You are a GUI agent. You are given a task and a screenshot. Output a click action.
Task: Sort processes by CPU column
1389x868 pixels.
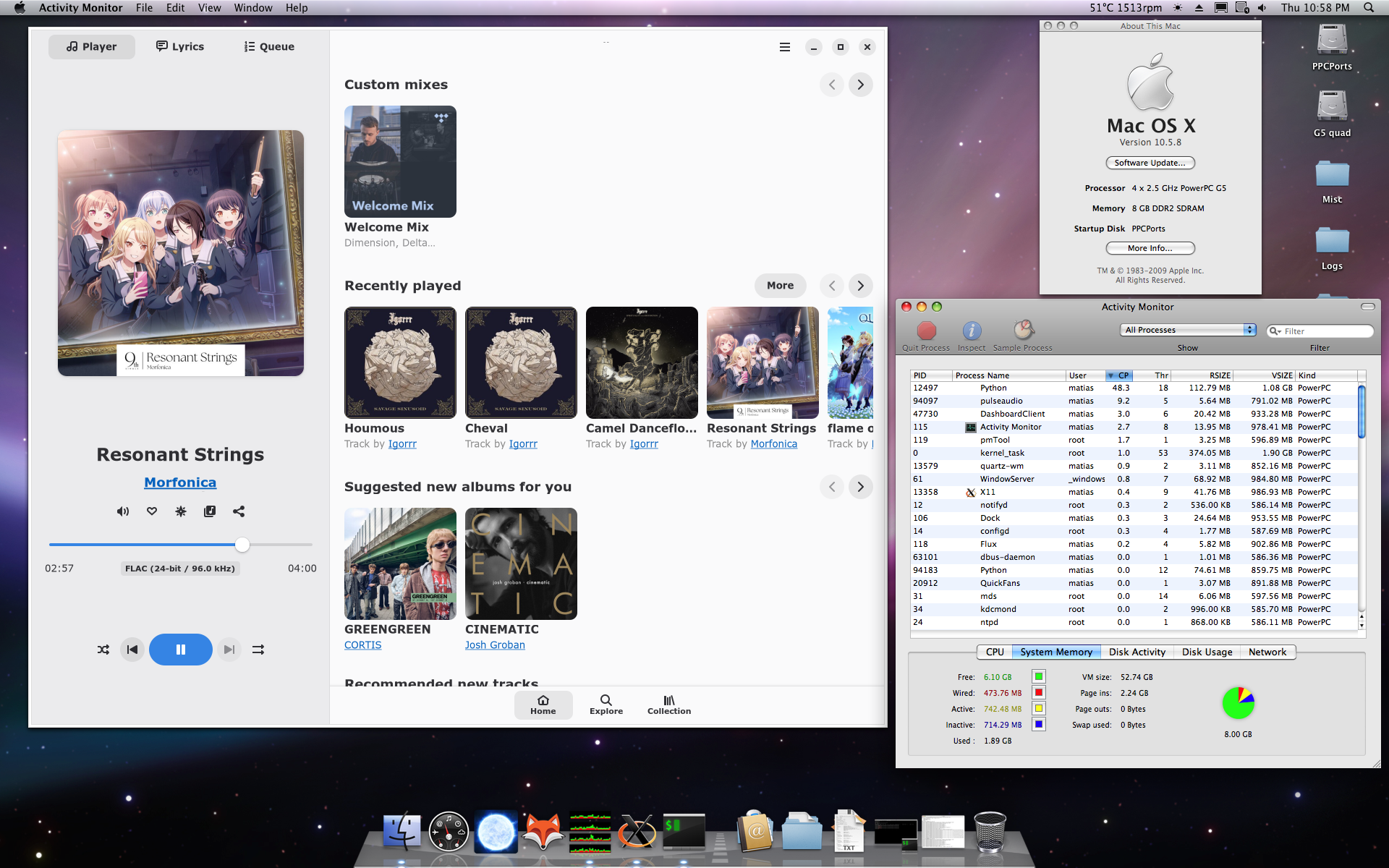[1118, 375]
